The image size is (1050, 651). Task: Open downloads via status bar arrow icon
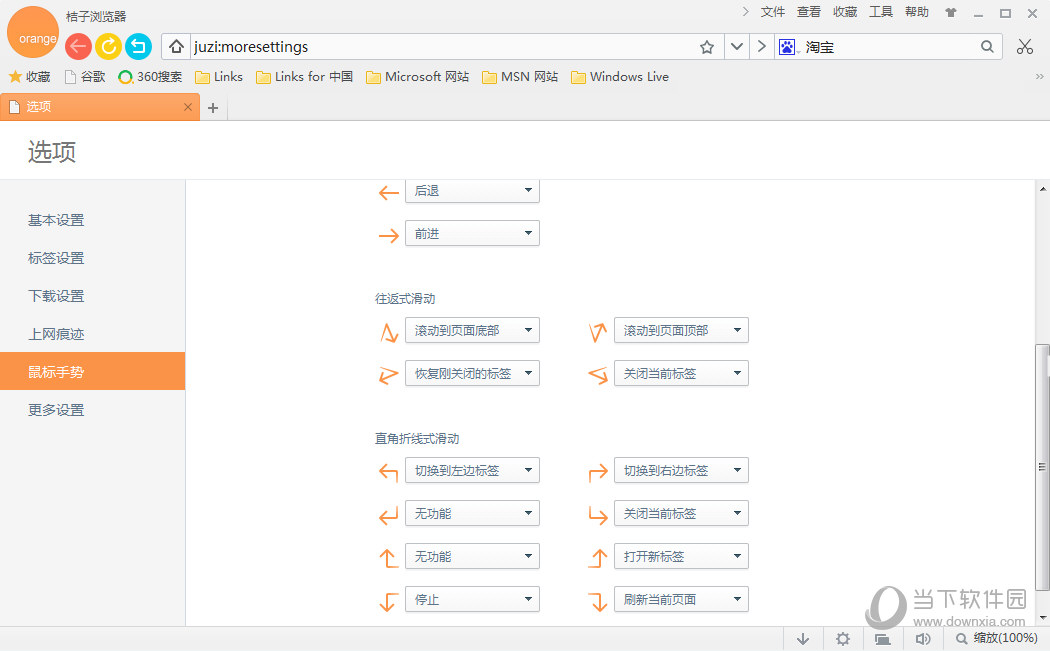[802, 639]
